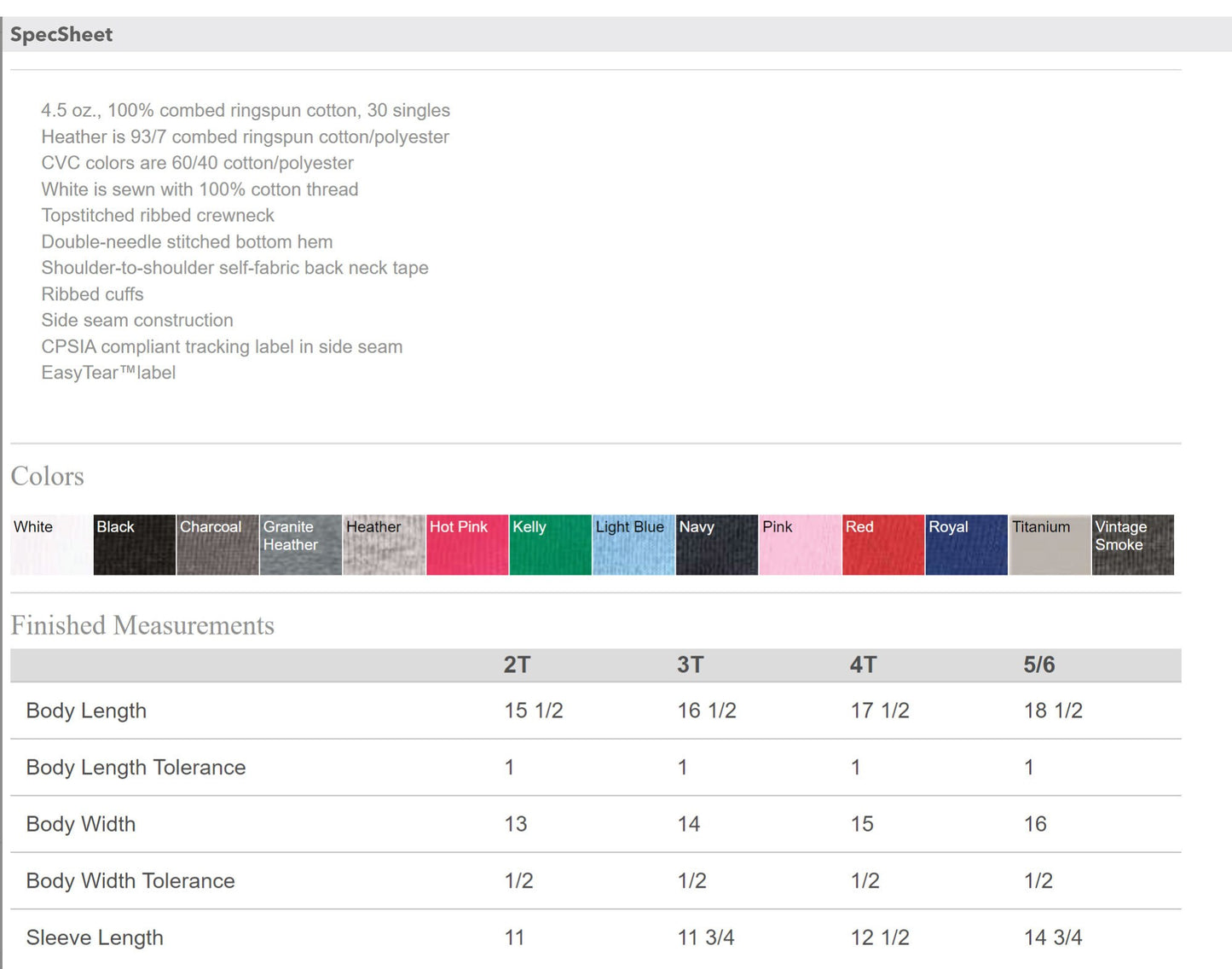
Task: Select the Light Blue swatch
Action: (x=633, y=544)
